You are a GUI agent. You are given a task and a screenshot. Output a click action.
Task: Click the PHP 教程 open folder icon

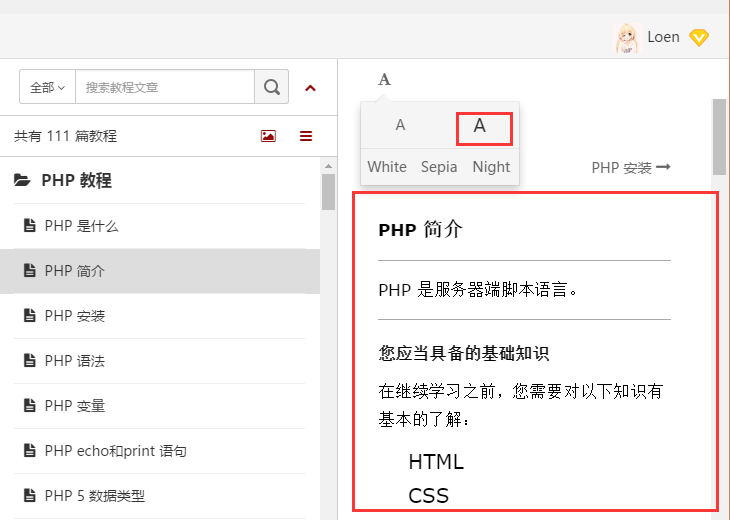pyautogui.click(x=22, y=181)
